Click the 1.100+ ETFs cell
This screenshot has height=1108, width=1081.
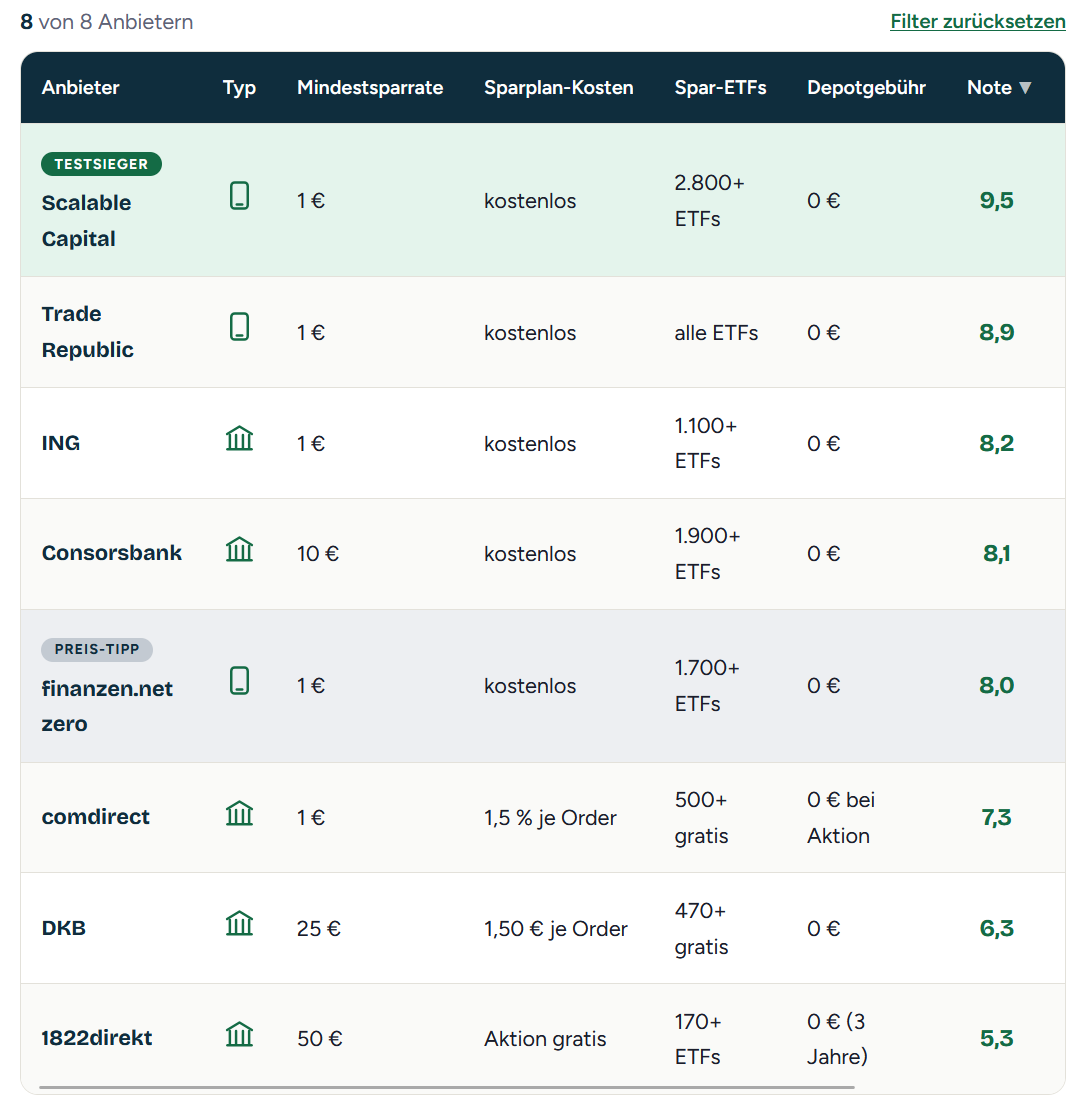(706, 443)
